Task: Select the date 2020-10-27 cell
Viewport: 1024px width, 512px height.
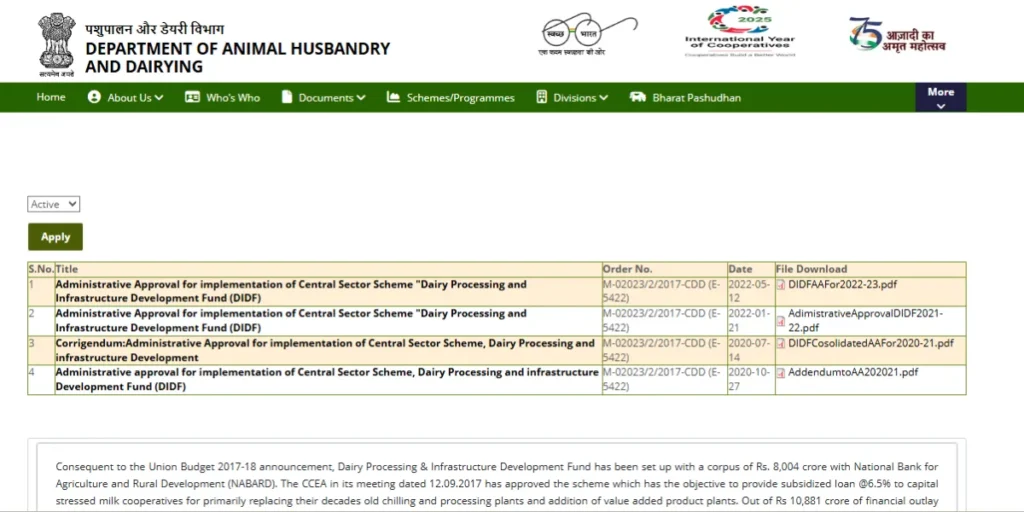Action: (x=750, y=379)
